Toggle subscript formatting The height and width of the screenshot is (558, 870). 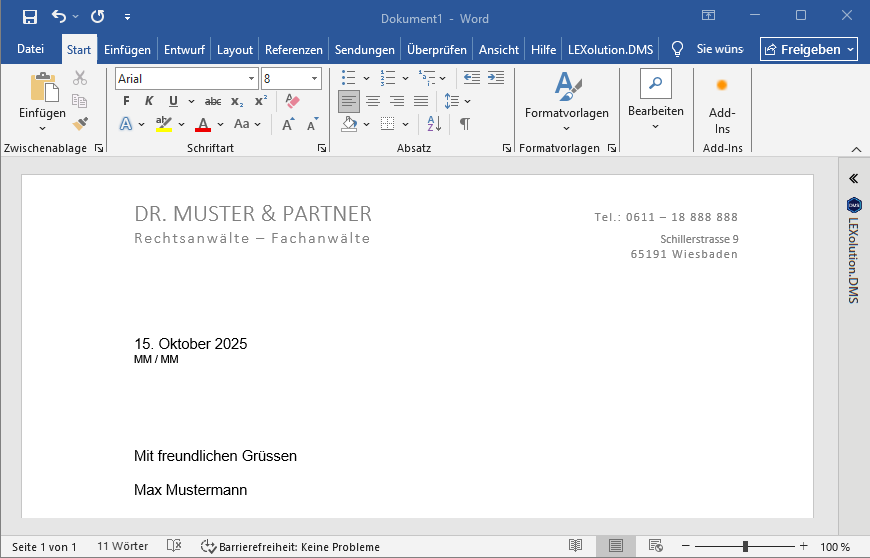(x=237, y=101)
